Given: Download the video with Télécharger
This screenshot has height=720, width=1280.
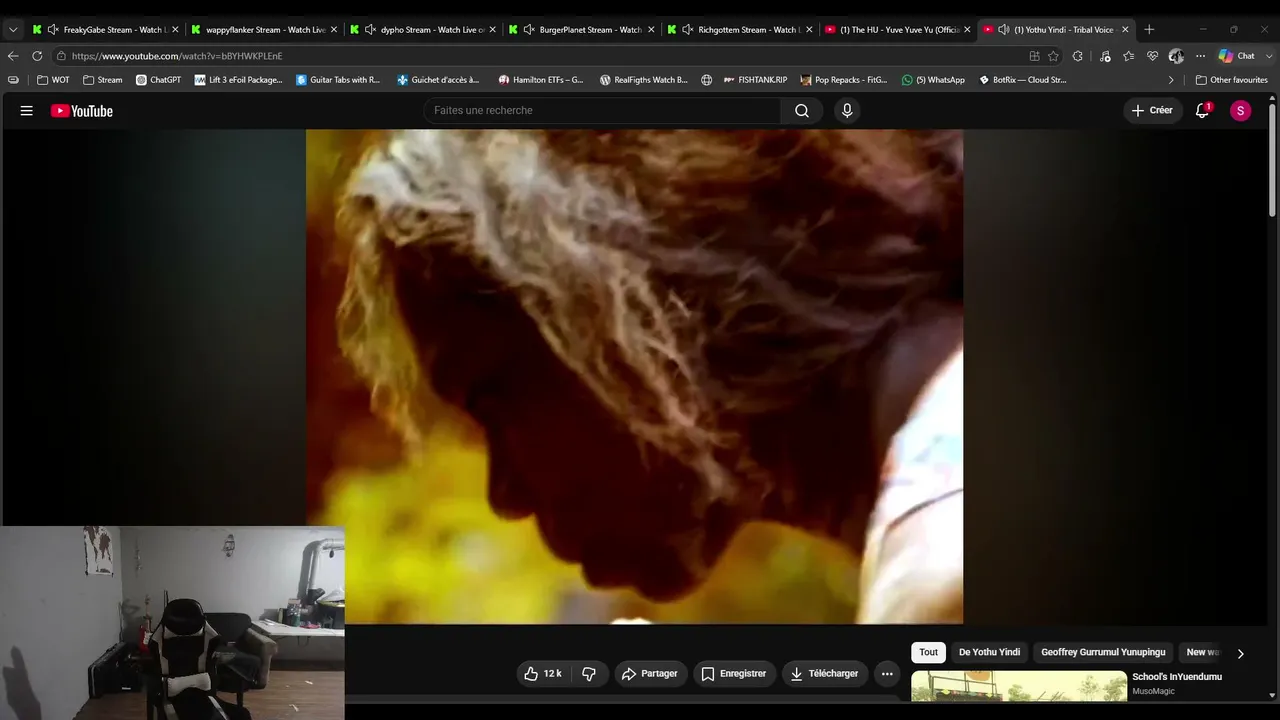Looking at the screenshot, I should click(825, 674).
